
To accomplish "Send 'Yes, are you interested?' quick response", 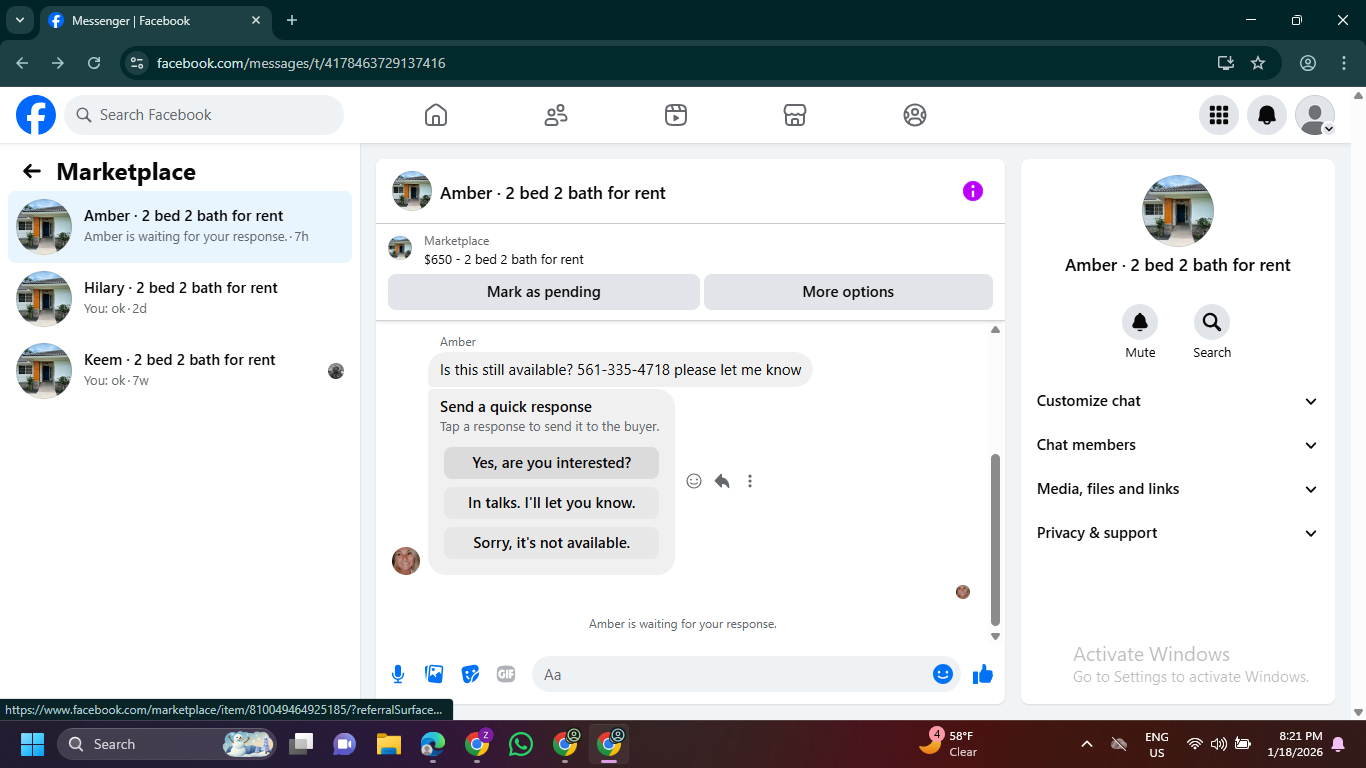I will coord(552,463).
